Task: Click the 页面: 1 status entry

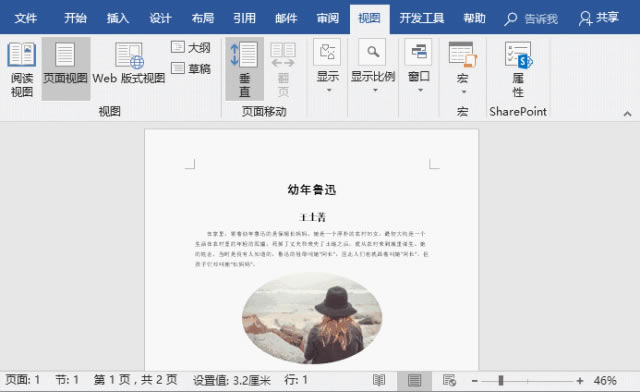Action: pyautogui.click(x=23, y=380)
